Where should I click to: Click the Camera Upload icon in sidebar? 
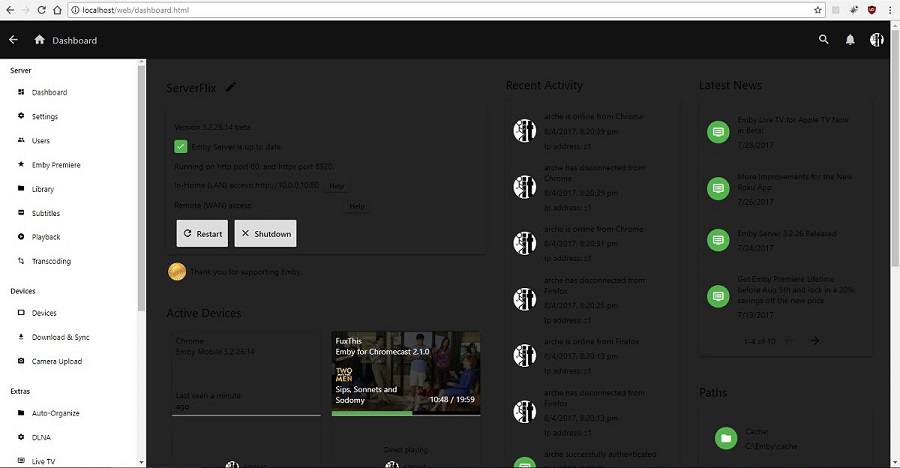[21, 361]
